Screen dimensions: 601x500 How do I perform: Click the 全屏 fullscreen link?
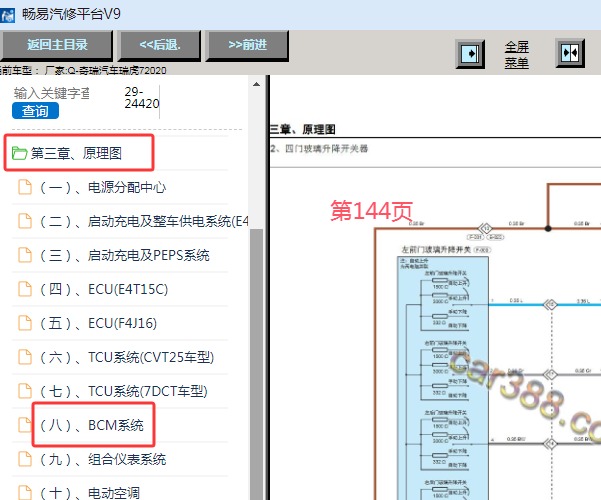(516, 47)
